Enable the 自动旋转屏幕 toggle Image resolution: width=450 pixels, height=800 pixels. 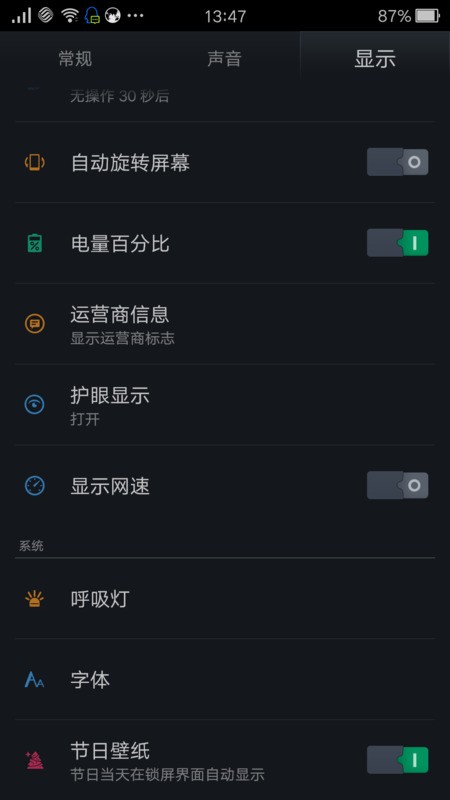point(397,162)
